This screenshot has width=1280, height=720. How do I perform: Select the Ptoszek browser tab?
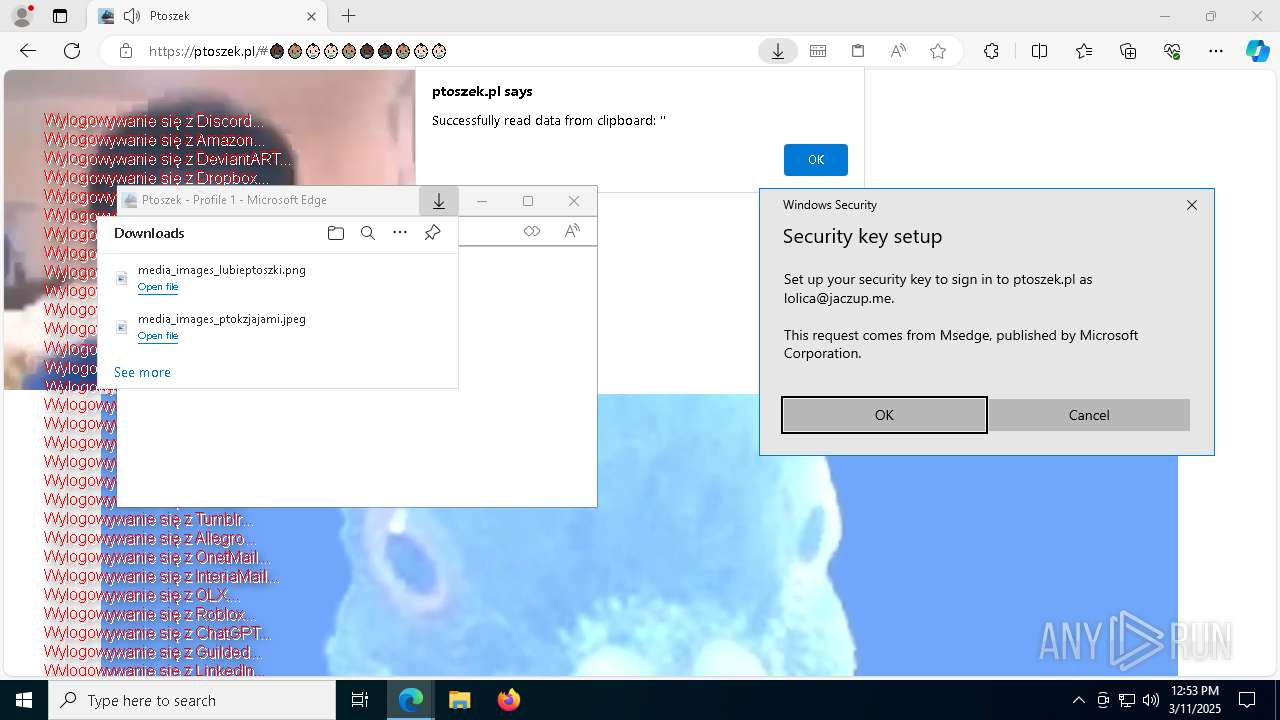tap(205, 16)
